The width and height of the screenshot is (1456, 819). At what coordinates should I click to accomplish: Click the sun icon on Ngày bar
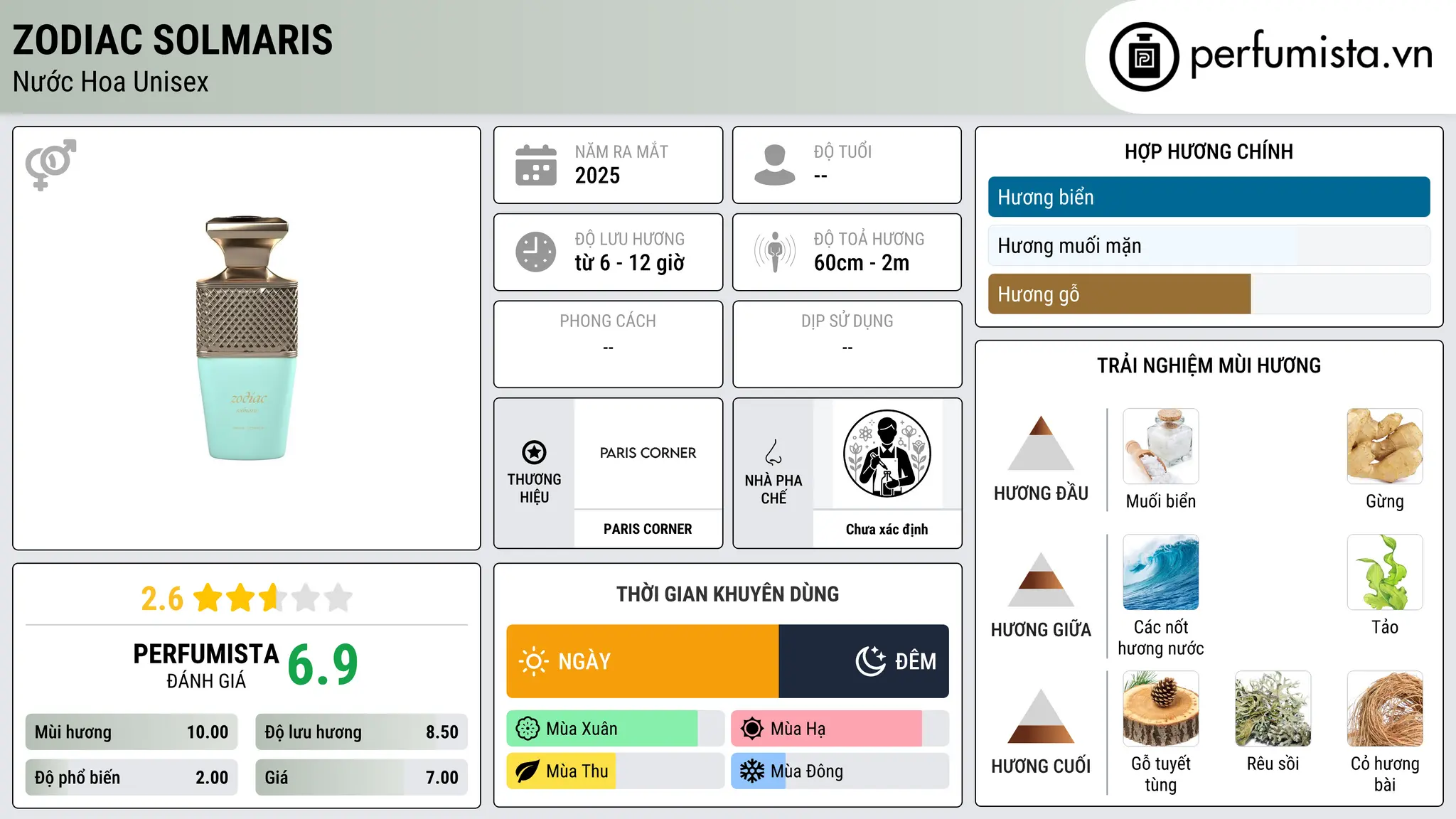533,661
